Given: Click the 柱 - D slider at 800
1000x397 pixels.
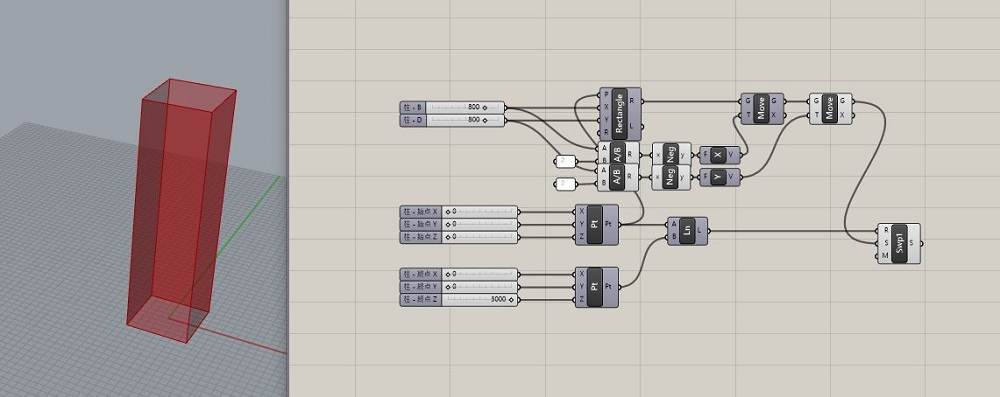Looking at the screenshot, I should 452,120.
